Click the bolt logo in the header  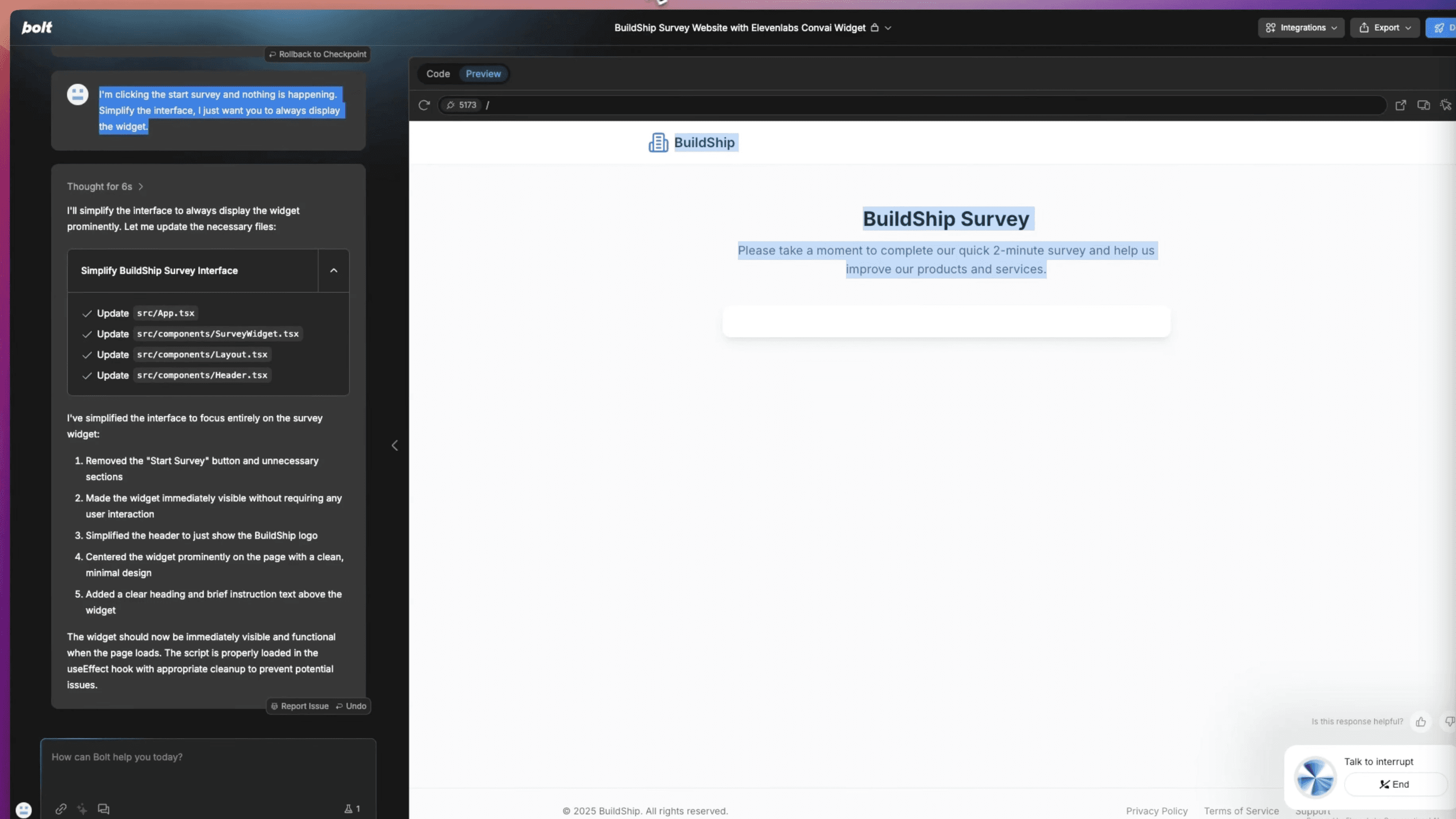[x=37, y=27]
